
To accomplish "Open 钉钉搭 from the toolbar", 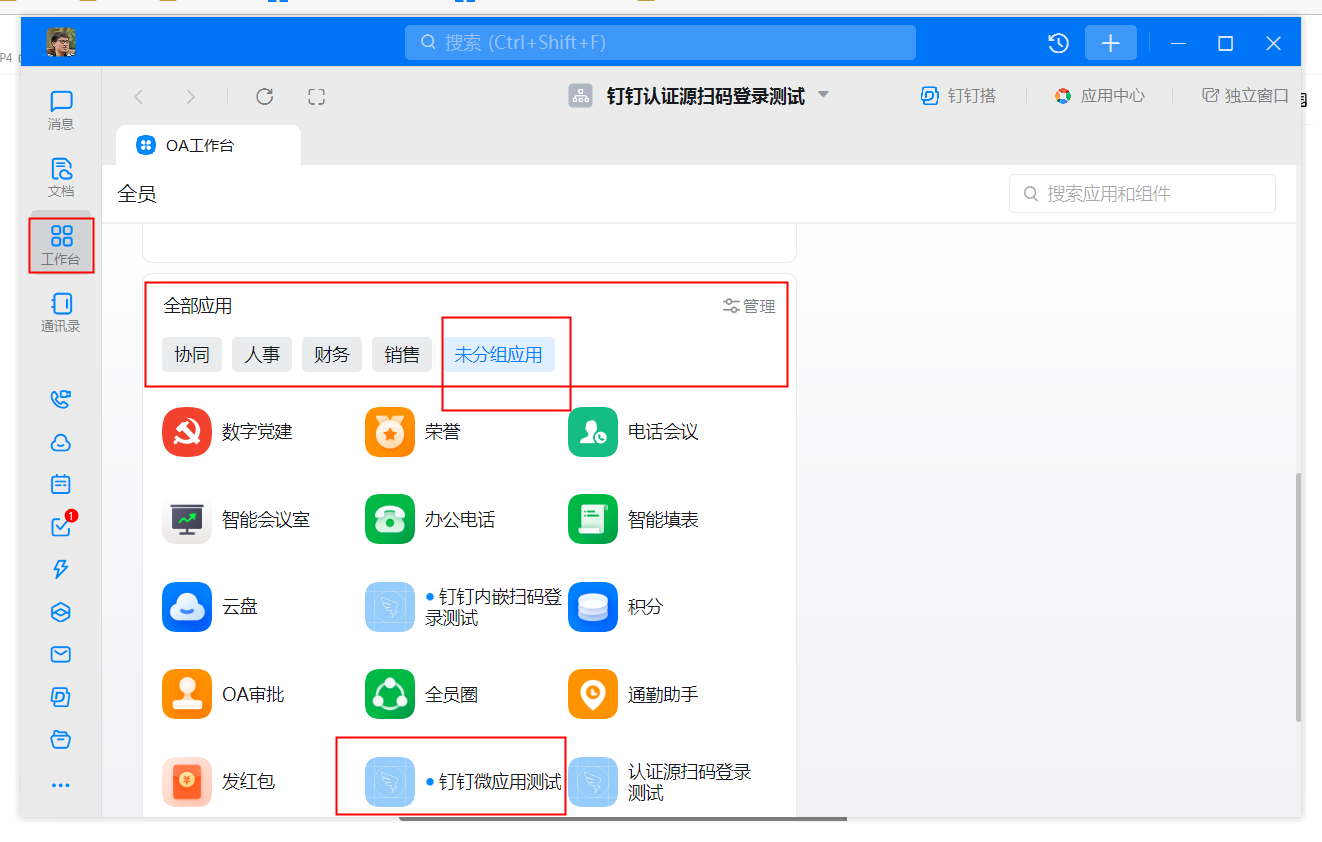I will click(958, 96).
